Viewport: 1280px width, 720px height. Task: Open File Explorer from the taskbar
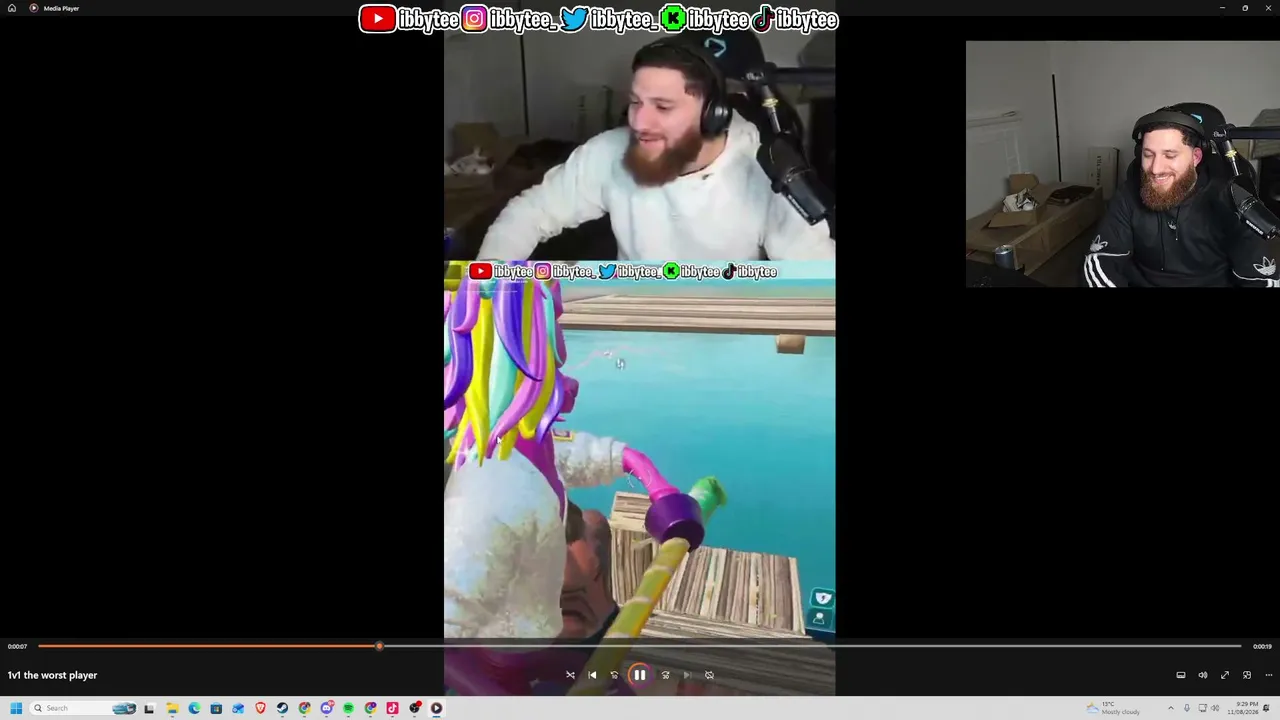click(172, 708)
